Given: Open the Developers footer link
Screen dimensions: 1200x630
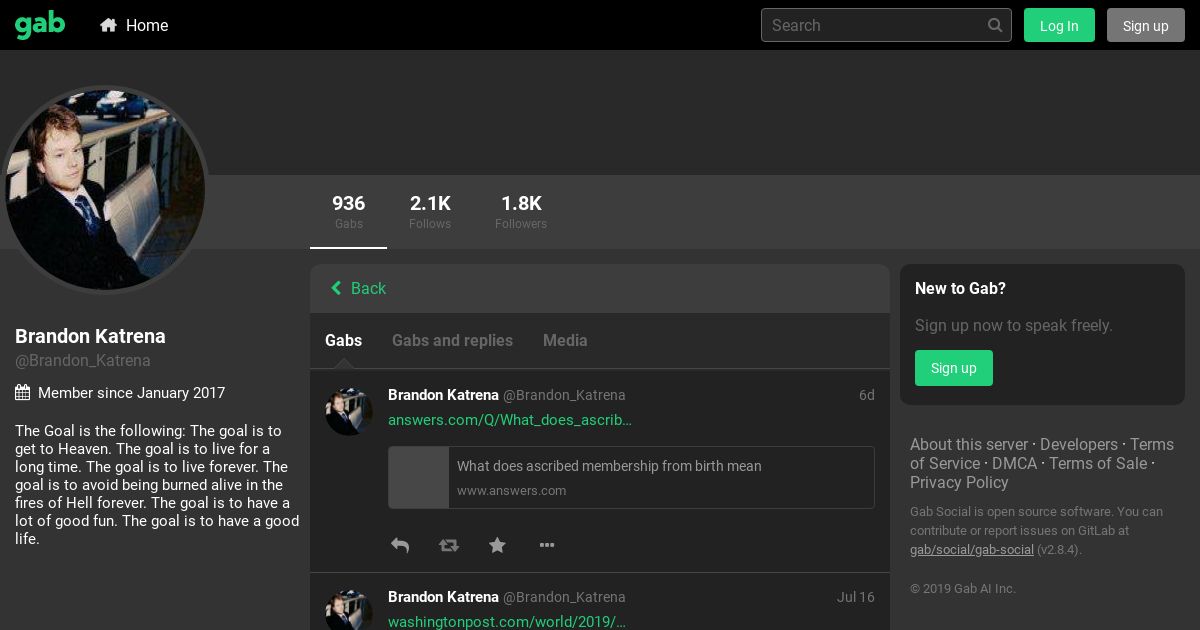Looking at the screenshot, I should 1079,444.
